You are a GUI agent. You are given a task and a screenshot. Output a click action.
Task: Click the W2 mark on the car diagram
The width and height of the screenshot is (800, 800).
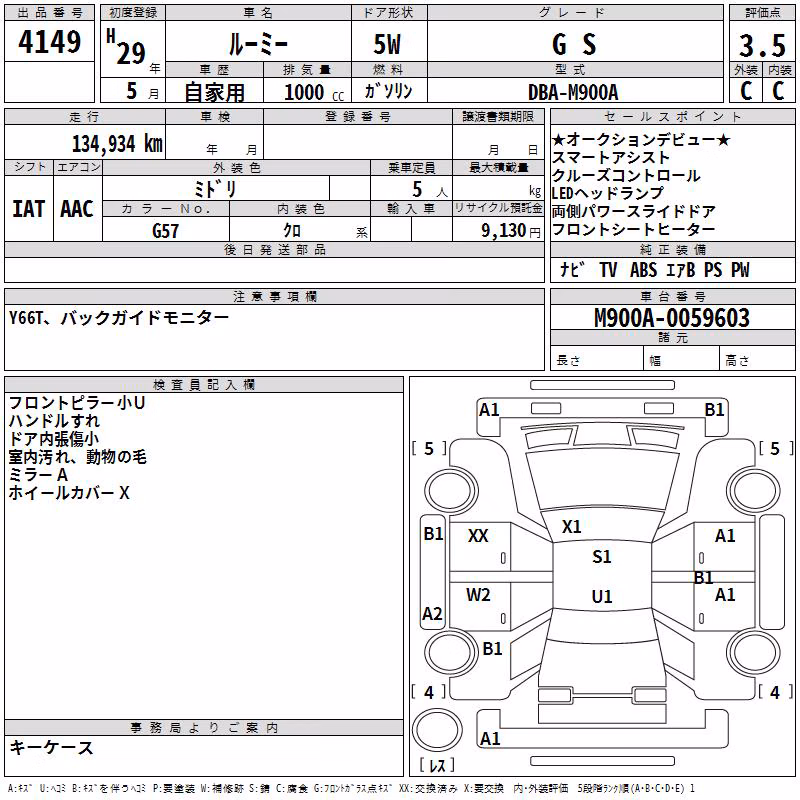click(478, 595)
